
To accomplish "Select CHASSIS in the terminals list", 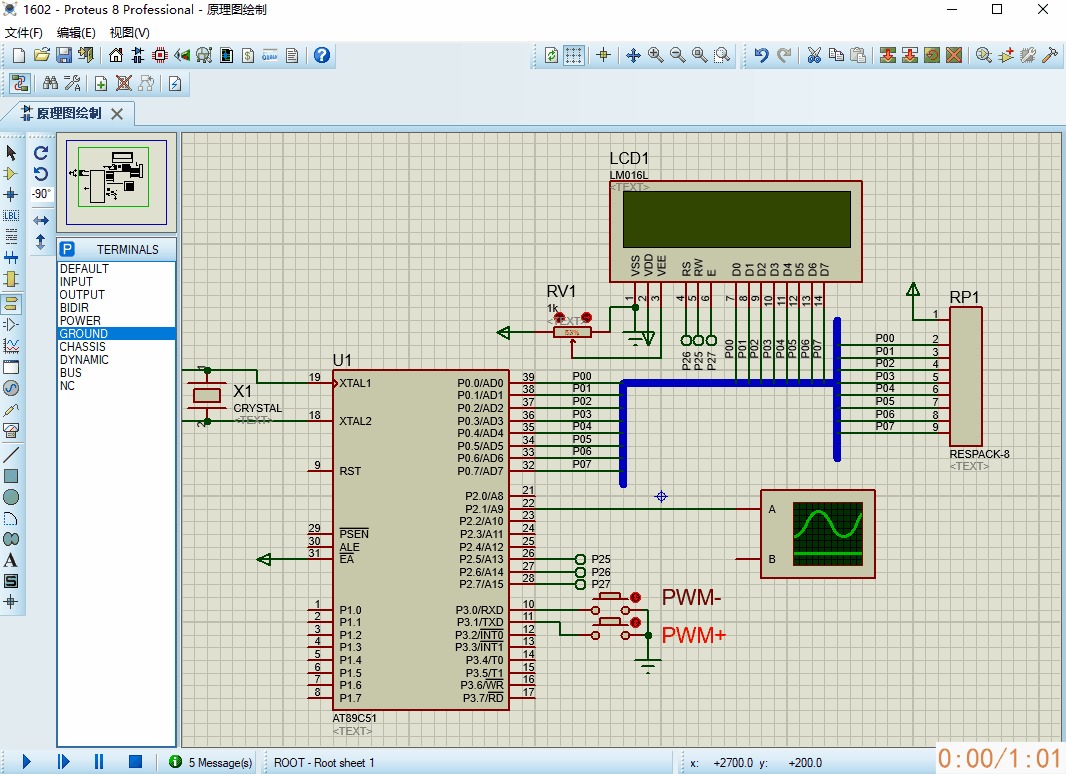I will click(x=116, y=347).
